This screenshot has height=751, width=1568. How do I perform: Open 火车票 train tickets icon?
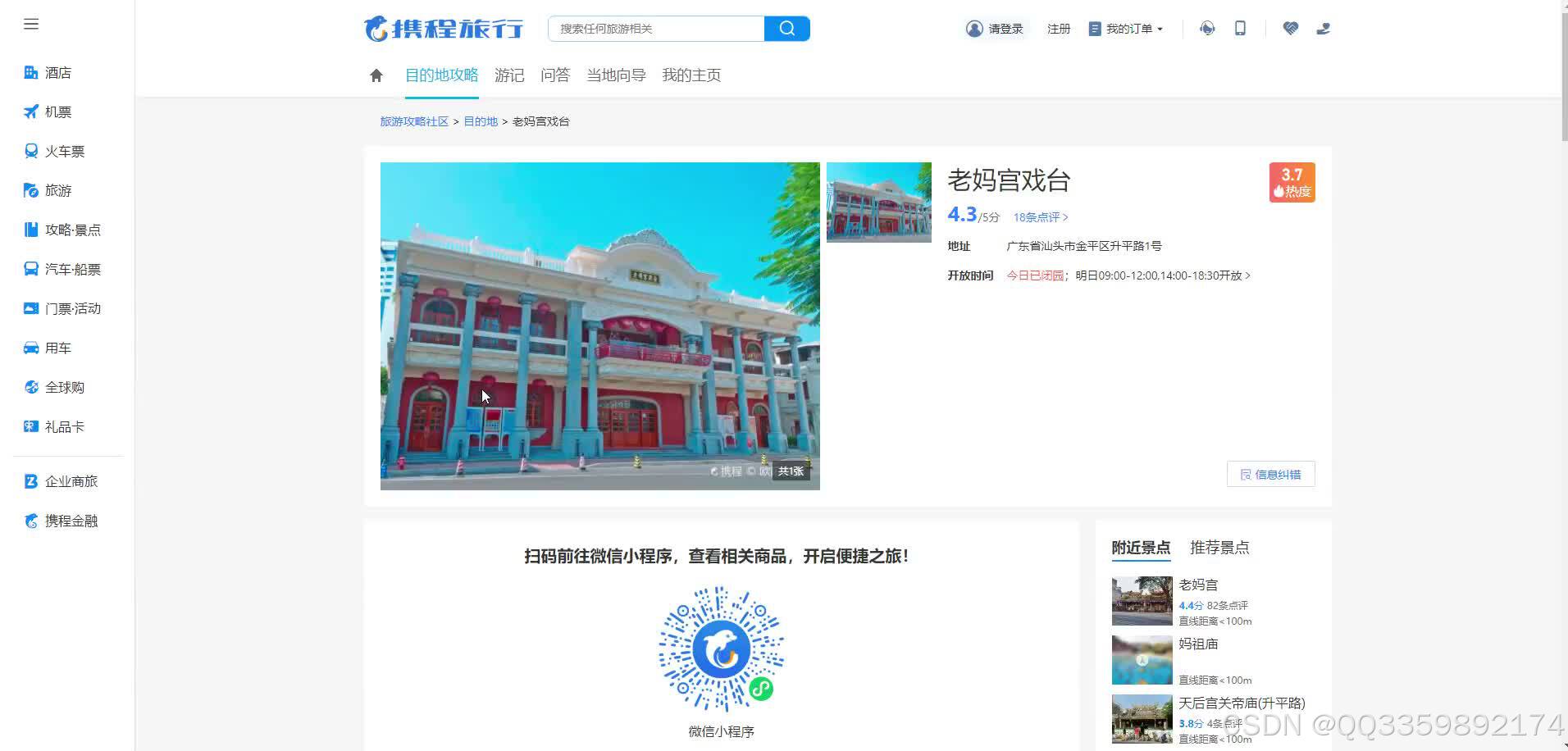tap(31, 152)
